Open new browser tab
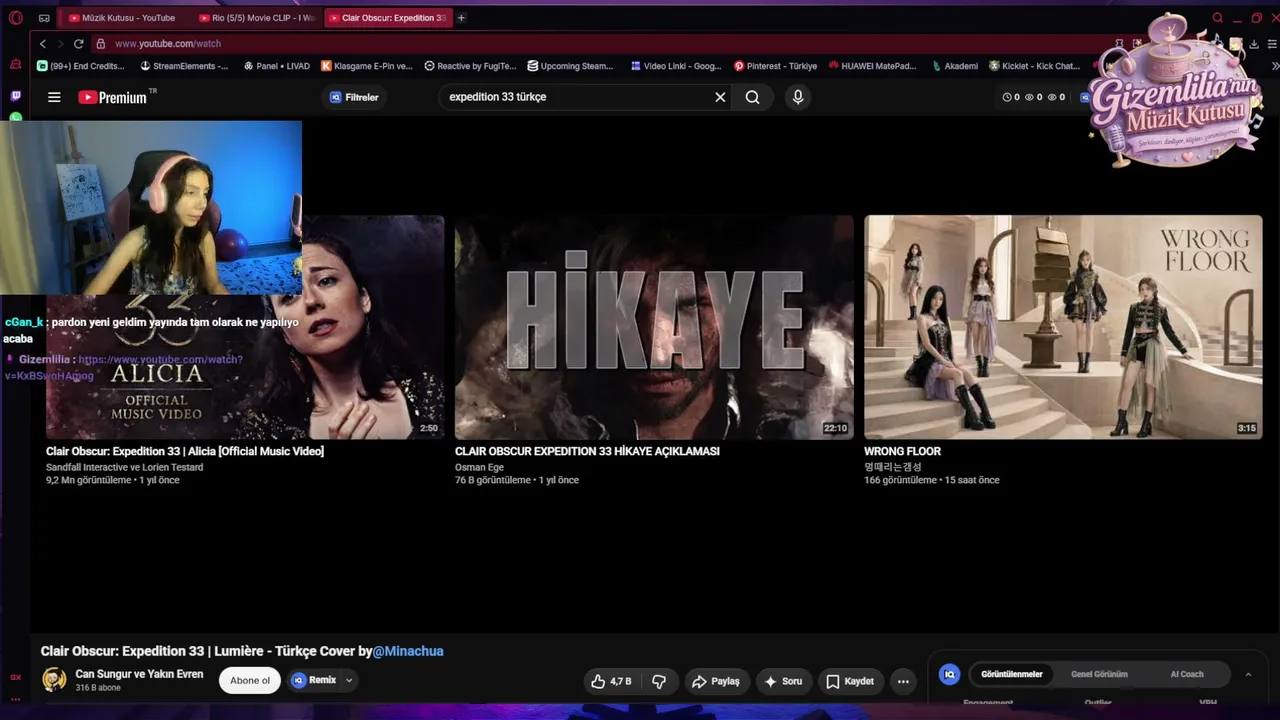 461,18
